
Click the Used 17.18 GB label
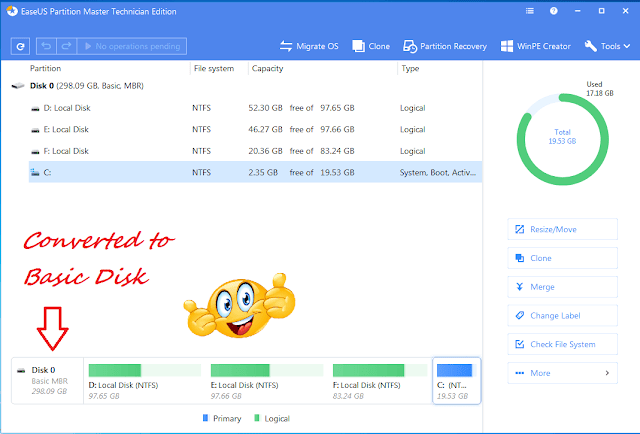600,89
